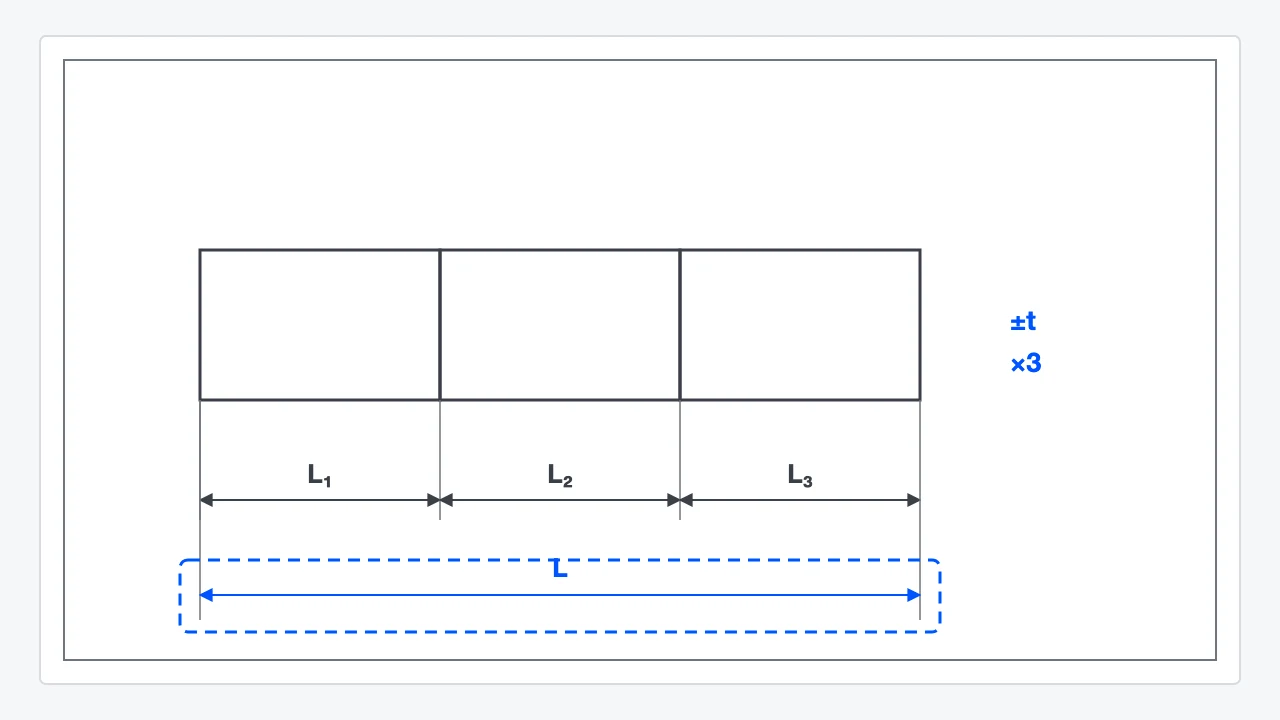The height and width of the screenshot is (720, 1280).
Task: Click the L₁ dimension label
Action: pos(320,476)
